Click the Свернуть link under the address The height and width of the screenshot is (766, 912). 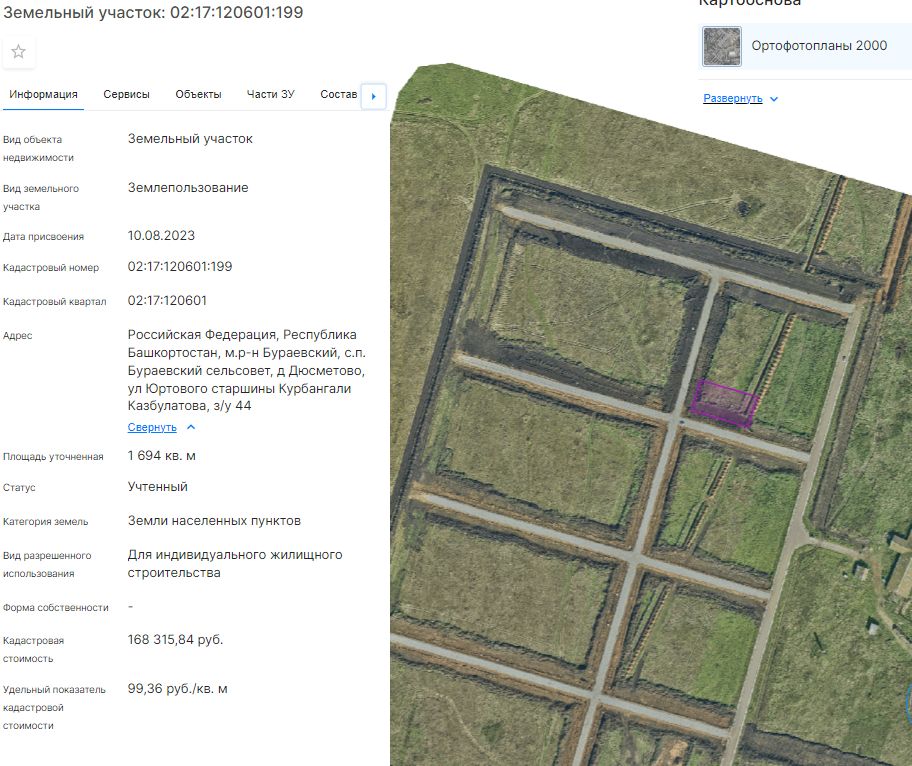point(152,427)
